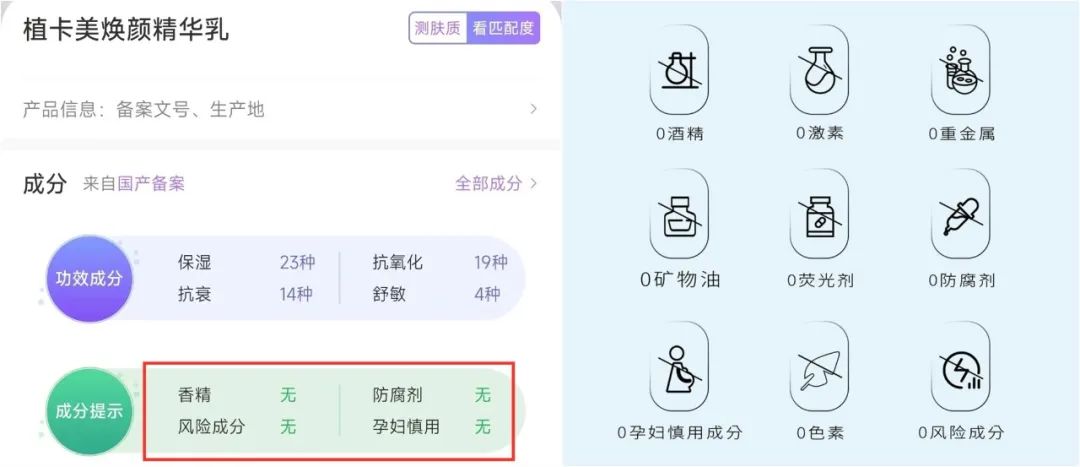Select the 0孕妇慎用成分 pregnant woman icon

[x=678, y=367]
